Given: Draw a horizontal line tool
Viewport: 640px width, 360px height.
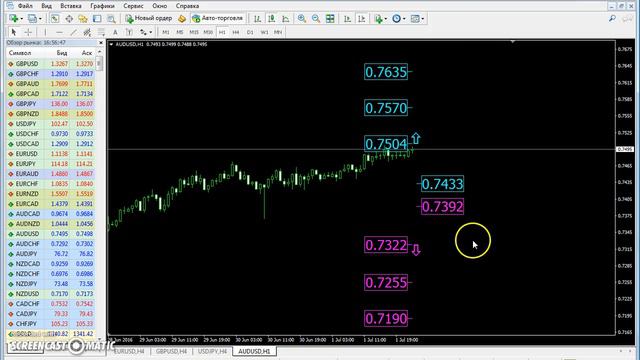Looking at the screenshot, I should (59, 32).
